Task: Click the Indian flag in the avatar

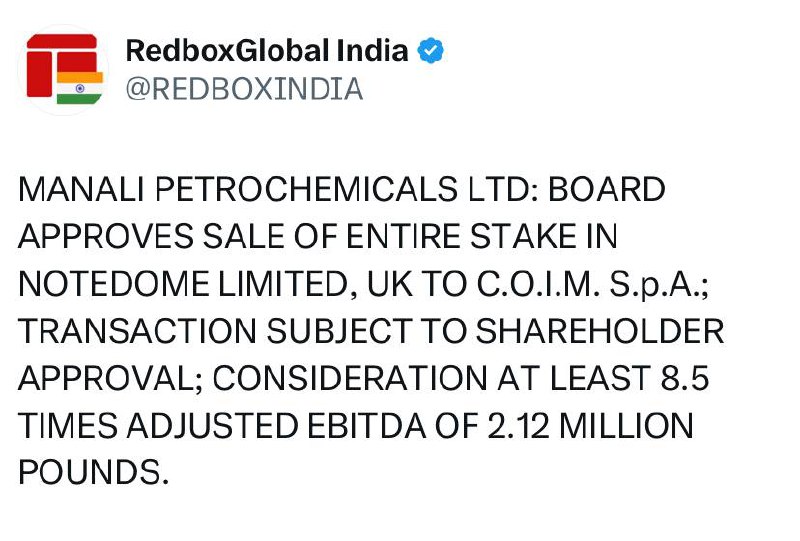Action: click(x=80, y=87)
